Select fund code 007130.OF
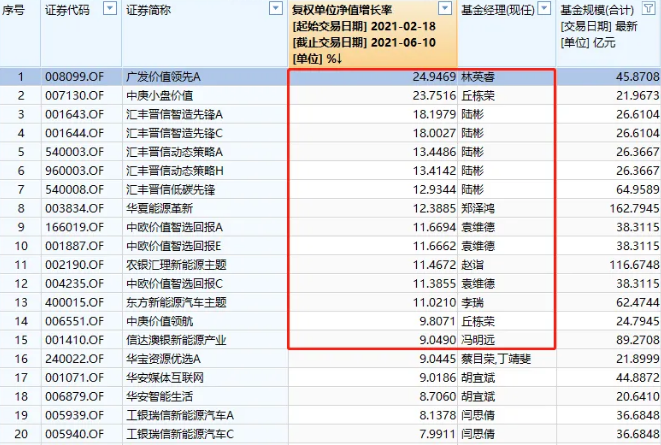This screenshot has width=661, height=445. point(74,96)
